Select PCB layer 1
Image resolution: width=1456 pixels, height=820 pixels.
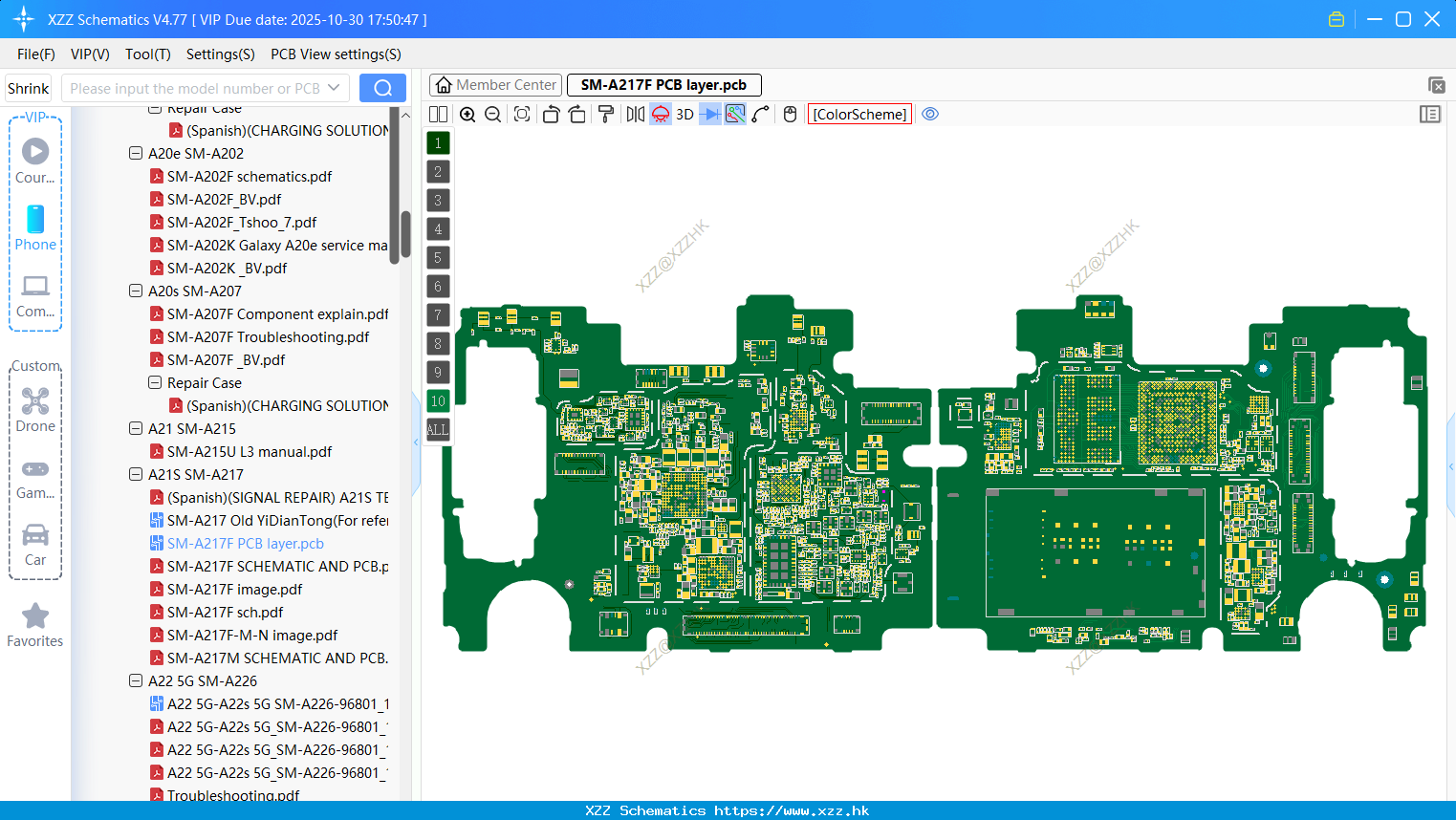pos(438,143)
